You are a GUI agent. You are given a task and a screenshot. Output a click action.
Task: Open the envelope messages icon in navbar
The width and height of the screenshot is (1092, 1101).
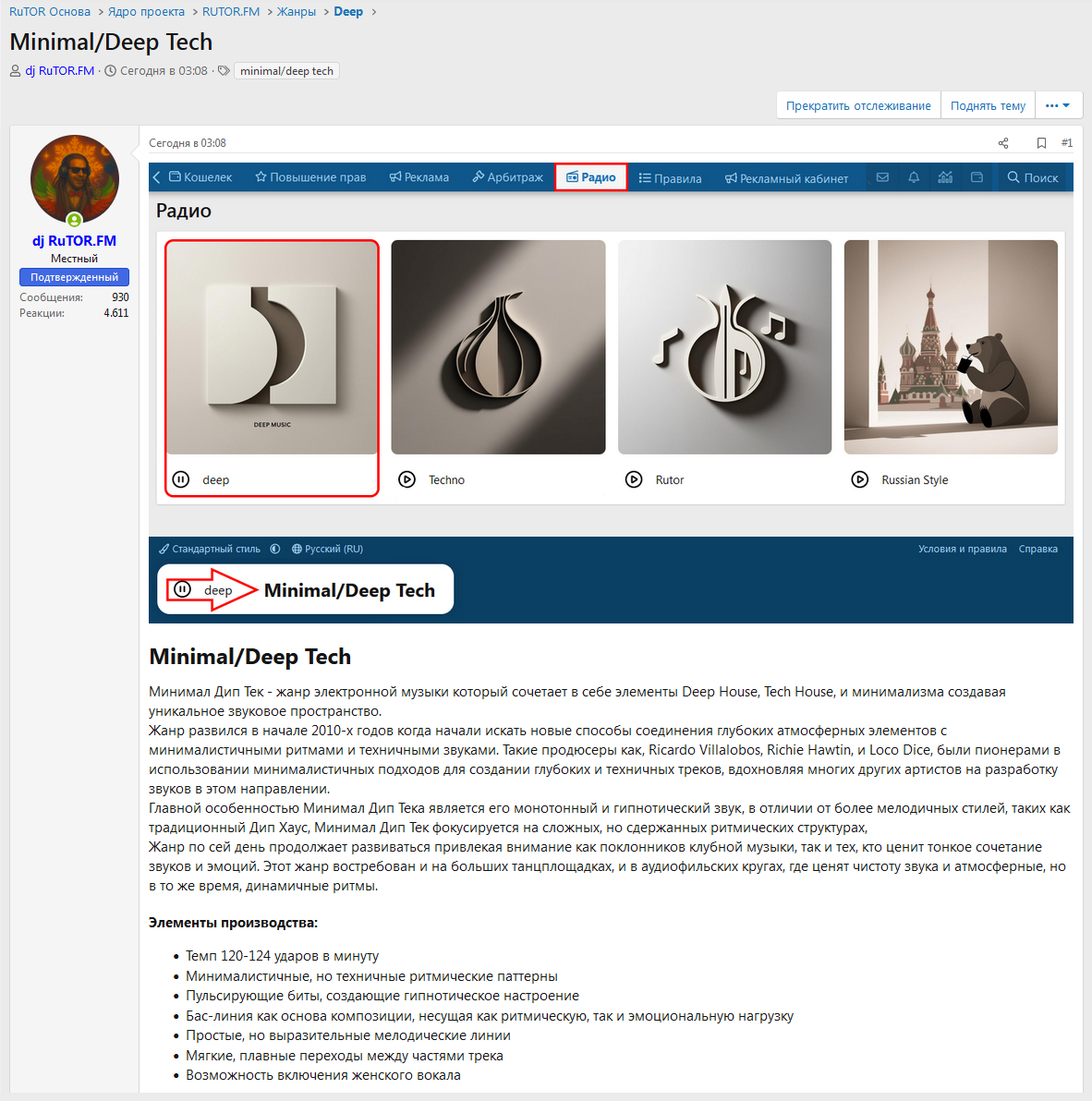(x=882, y=177)
